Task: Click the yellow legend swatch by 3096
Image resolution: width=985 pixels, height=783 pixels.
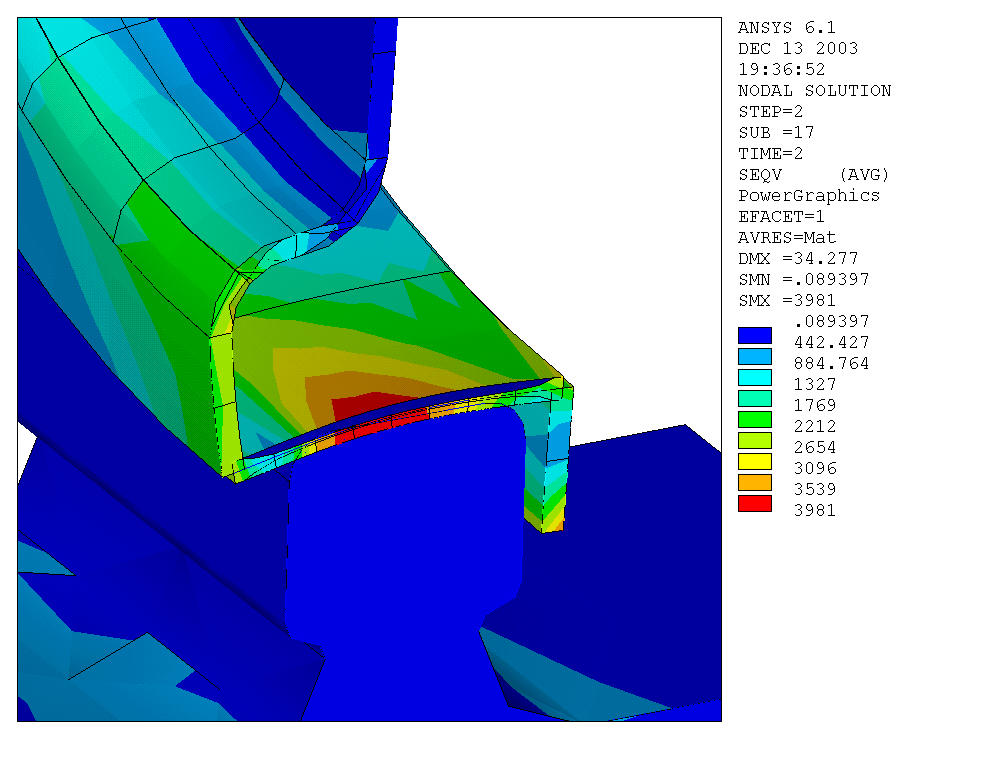Action: point(754,462)
